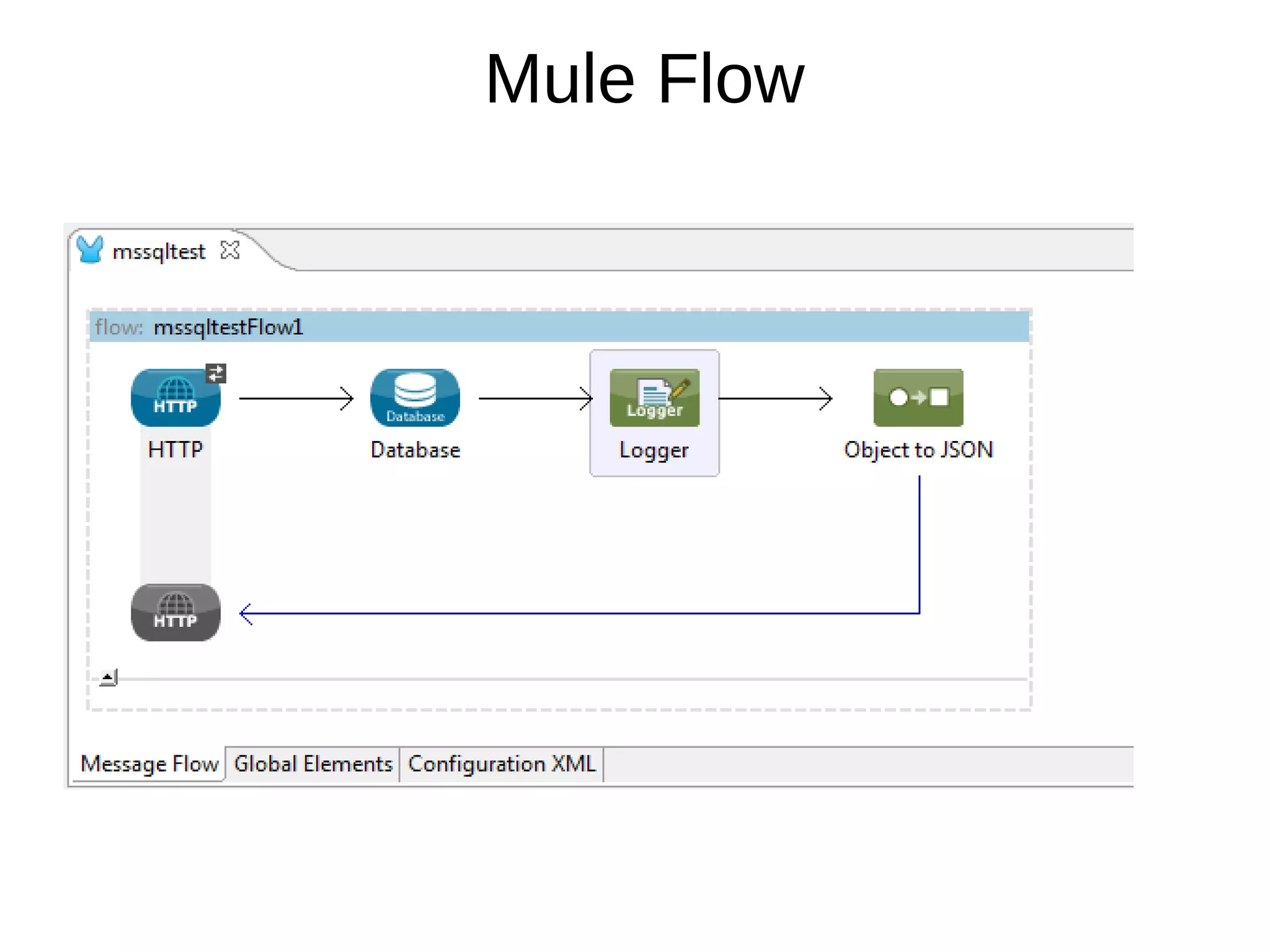Select the blue HTTP inbound endpoint icon
This screenshot has height=952, width=1270.
coord(175,398)
